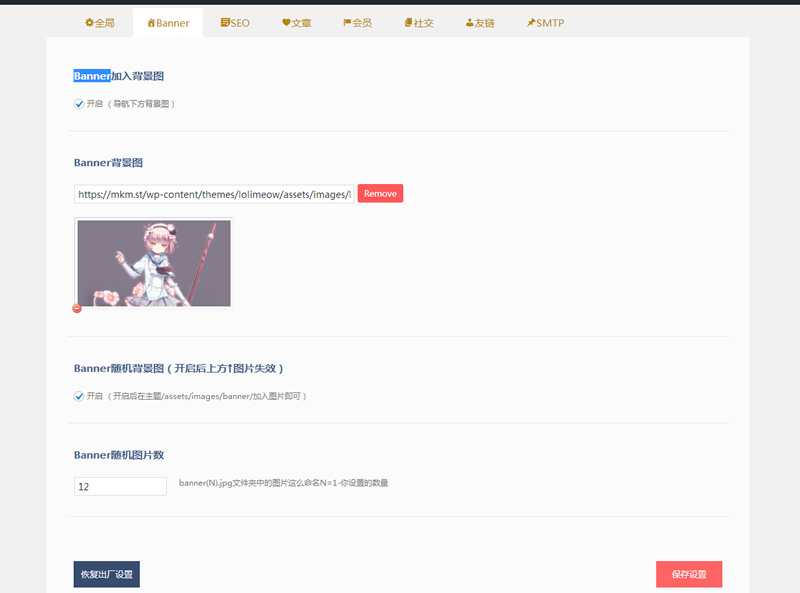
Task: Switch to the SMTP tab
Action: coord(544,21)
